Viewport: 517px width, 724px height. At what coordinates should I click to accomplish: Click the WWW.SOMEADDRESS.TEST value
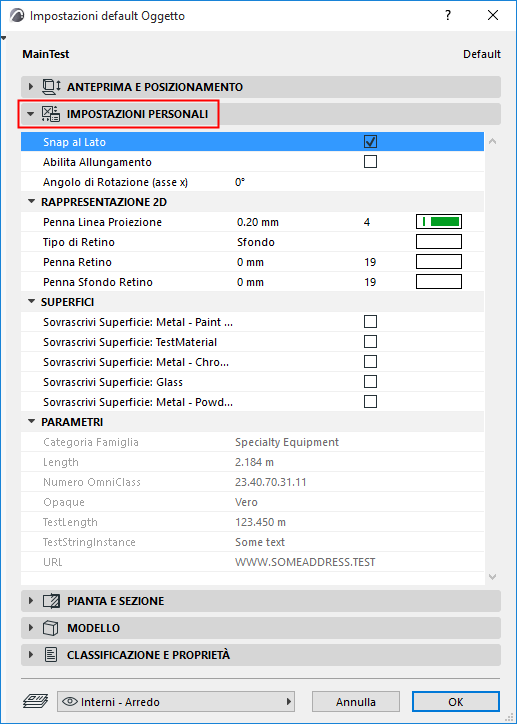[305, 562]
